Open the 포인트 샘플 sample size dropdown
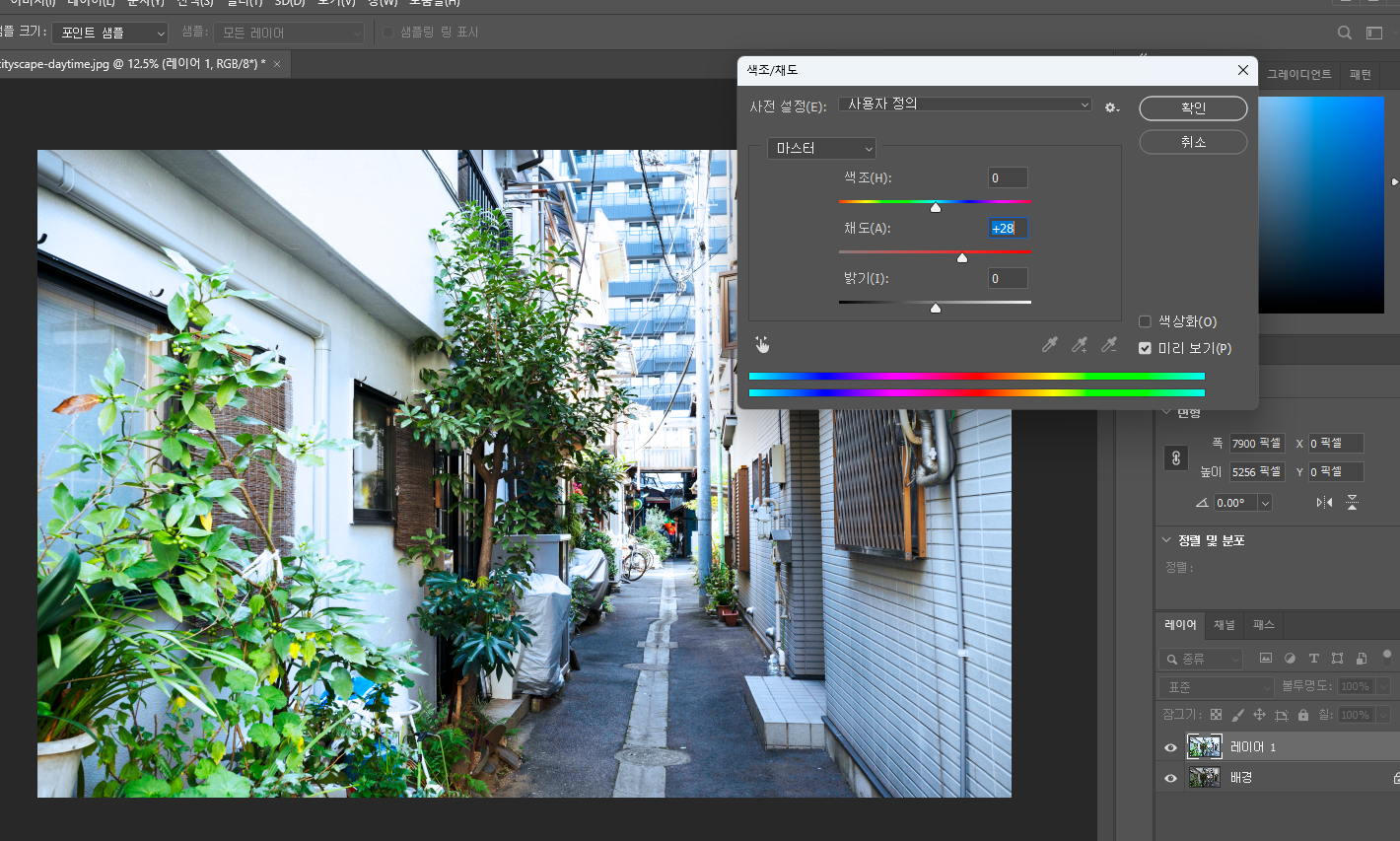The height and width of the screenshot is (841, 1400). (110, 33)
